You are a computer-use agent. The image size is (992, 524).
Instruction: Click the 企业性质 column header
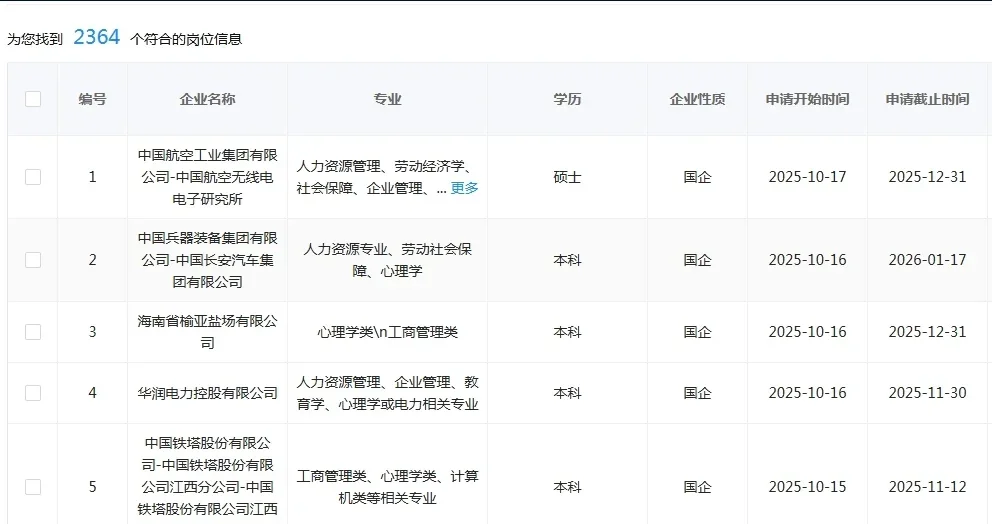pos(697,99)
